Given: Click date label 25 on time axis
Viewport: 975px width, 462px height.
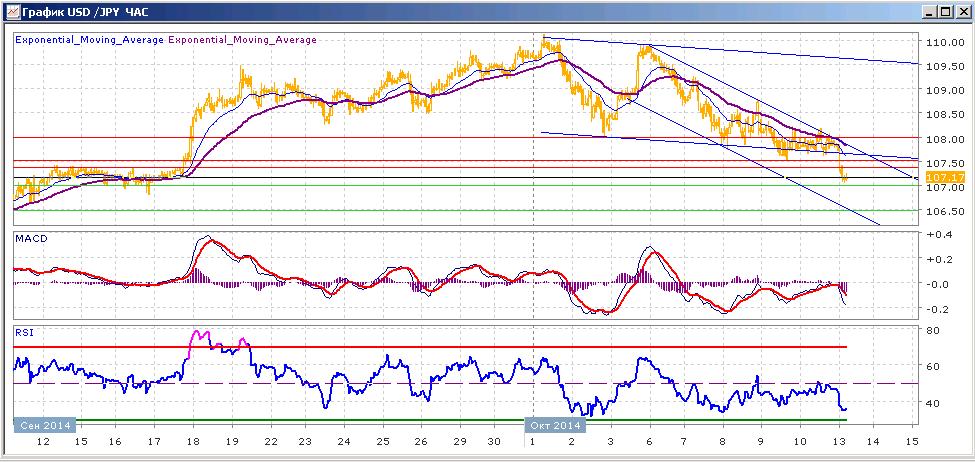Looking at the screenshot, I should 382,441.
